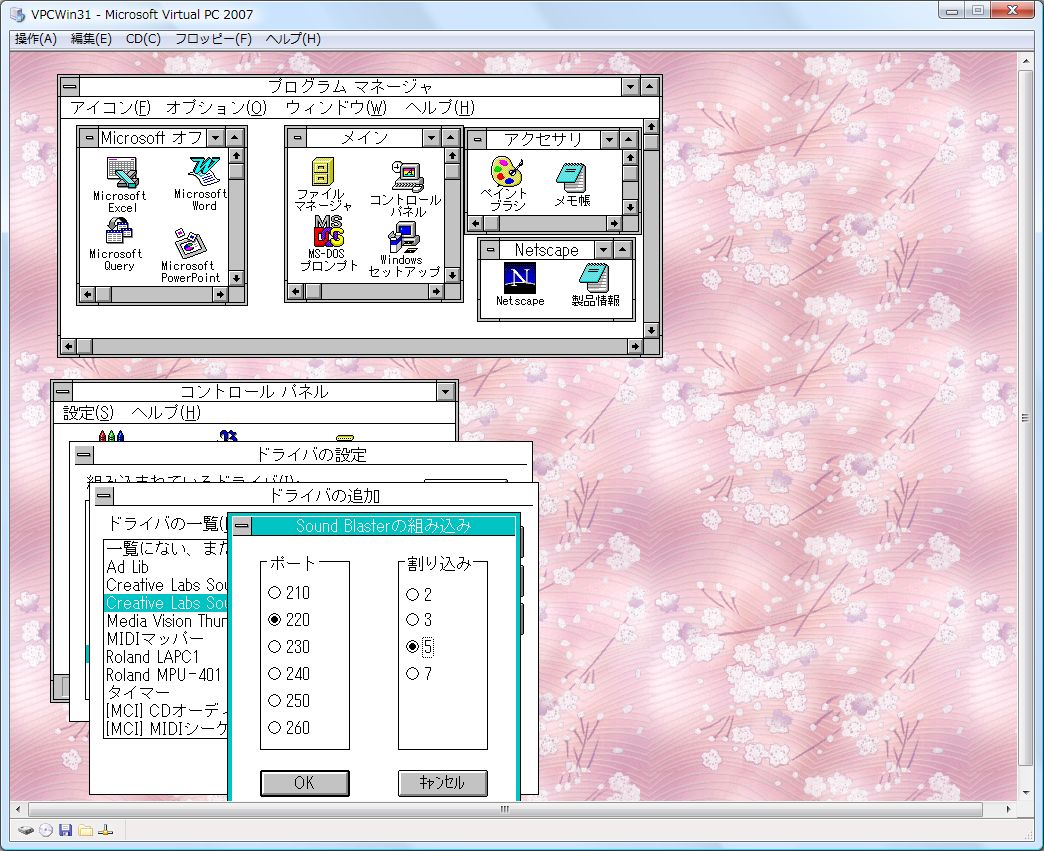Click the minimize arrow of アクセサリ group

609,140
